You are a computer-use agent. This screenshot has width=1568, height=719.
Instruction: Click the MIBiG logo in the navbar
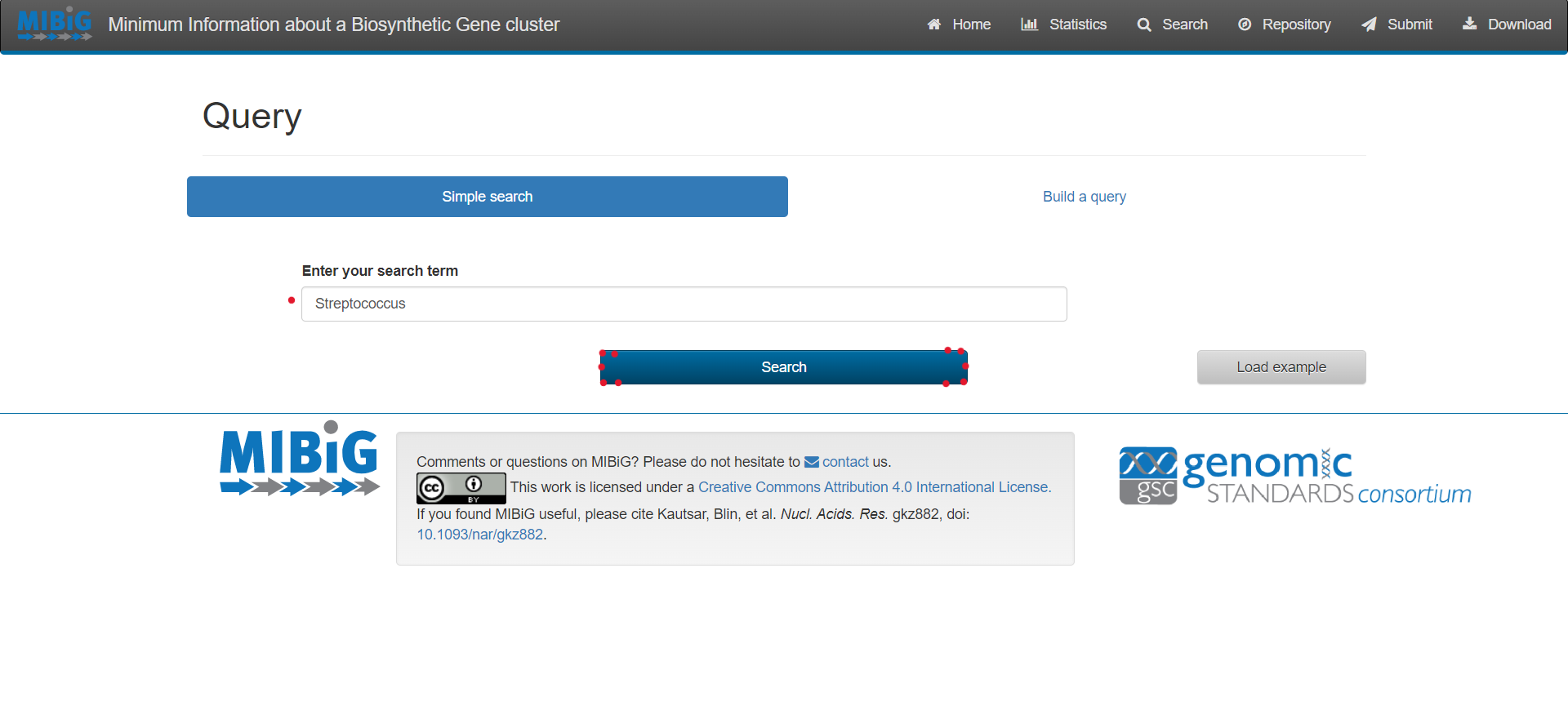click(x=54, y=24)
